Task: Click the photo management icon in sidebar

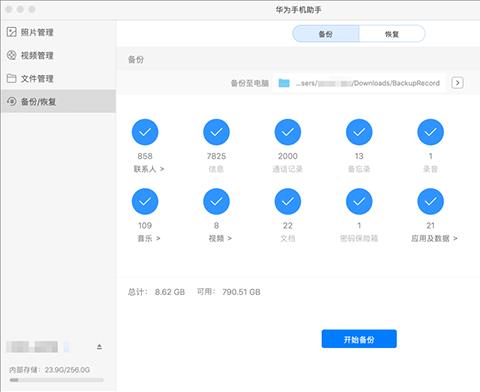Action: (12, 32)
